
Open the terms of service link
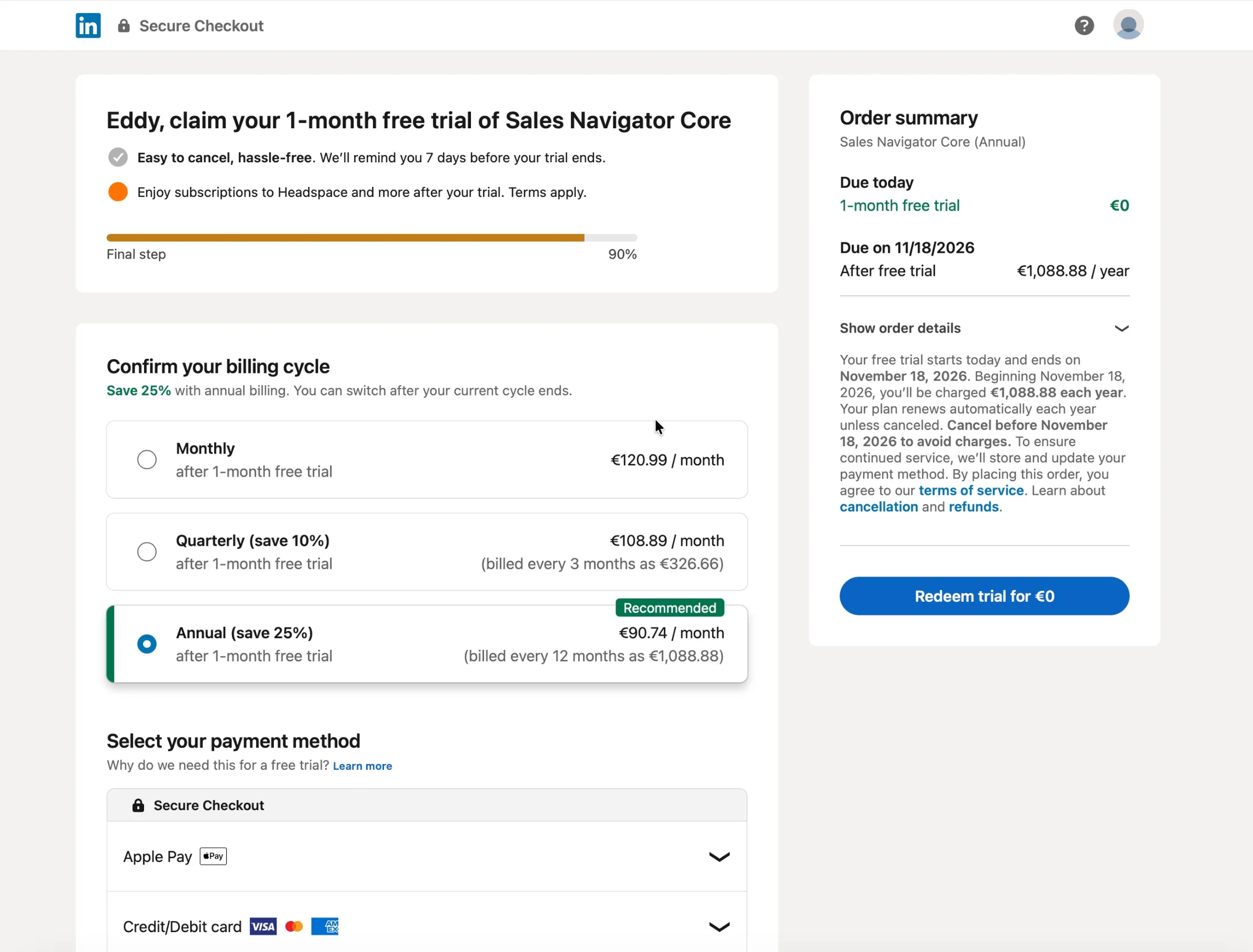coord(971,490)
